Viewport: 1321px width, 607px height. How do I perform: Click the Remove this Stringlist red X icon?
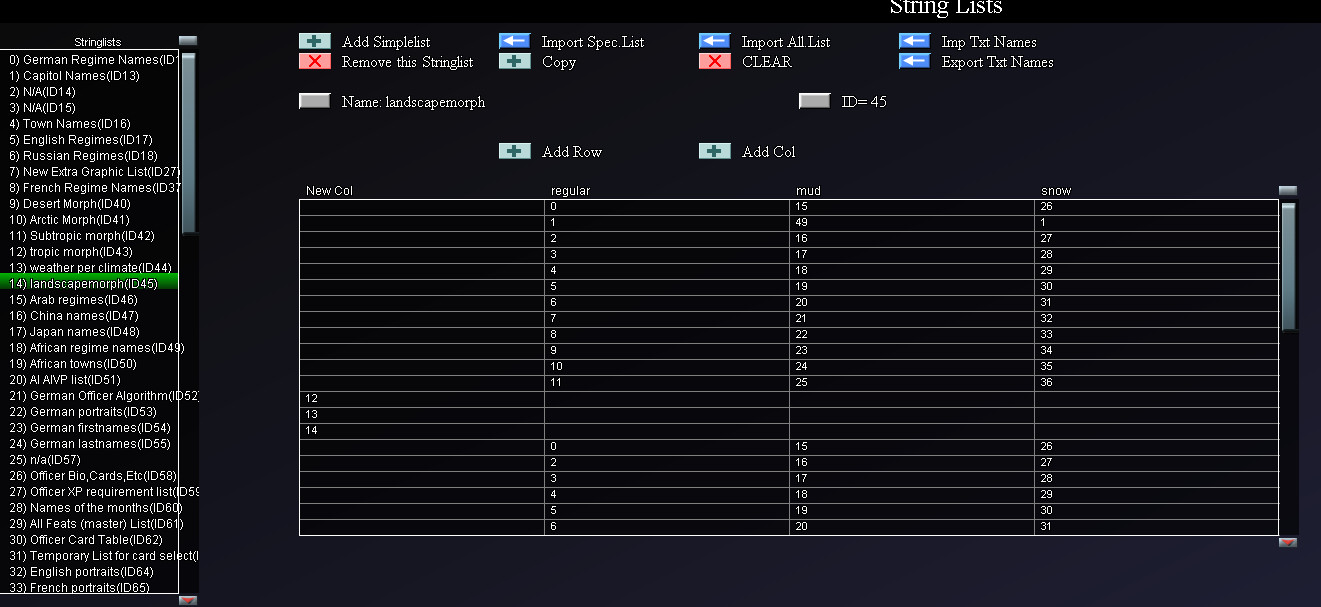(x=314, y=62)
